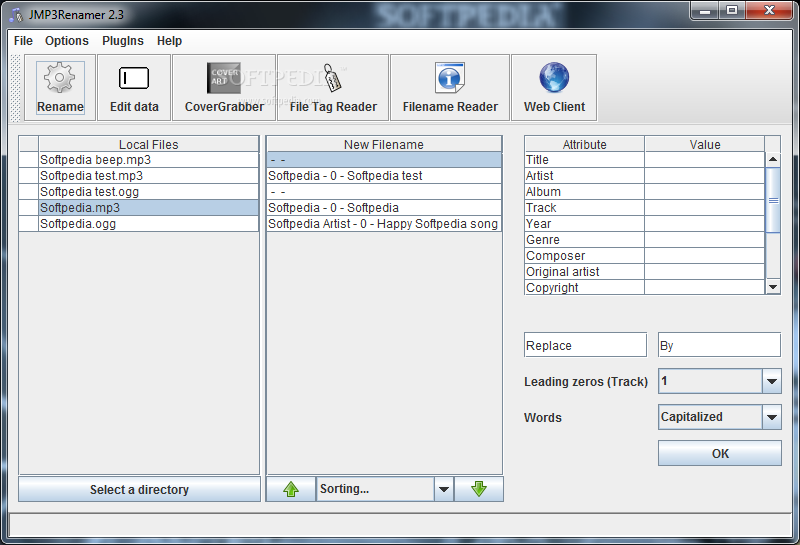Screen dimensions: 800x545
Task: Close the JMP3Renamer window
Action: (x=769, y=10)
